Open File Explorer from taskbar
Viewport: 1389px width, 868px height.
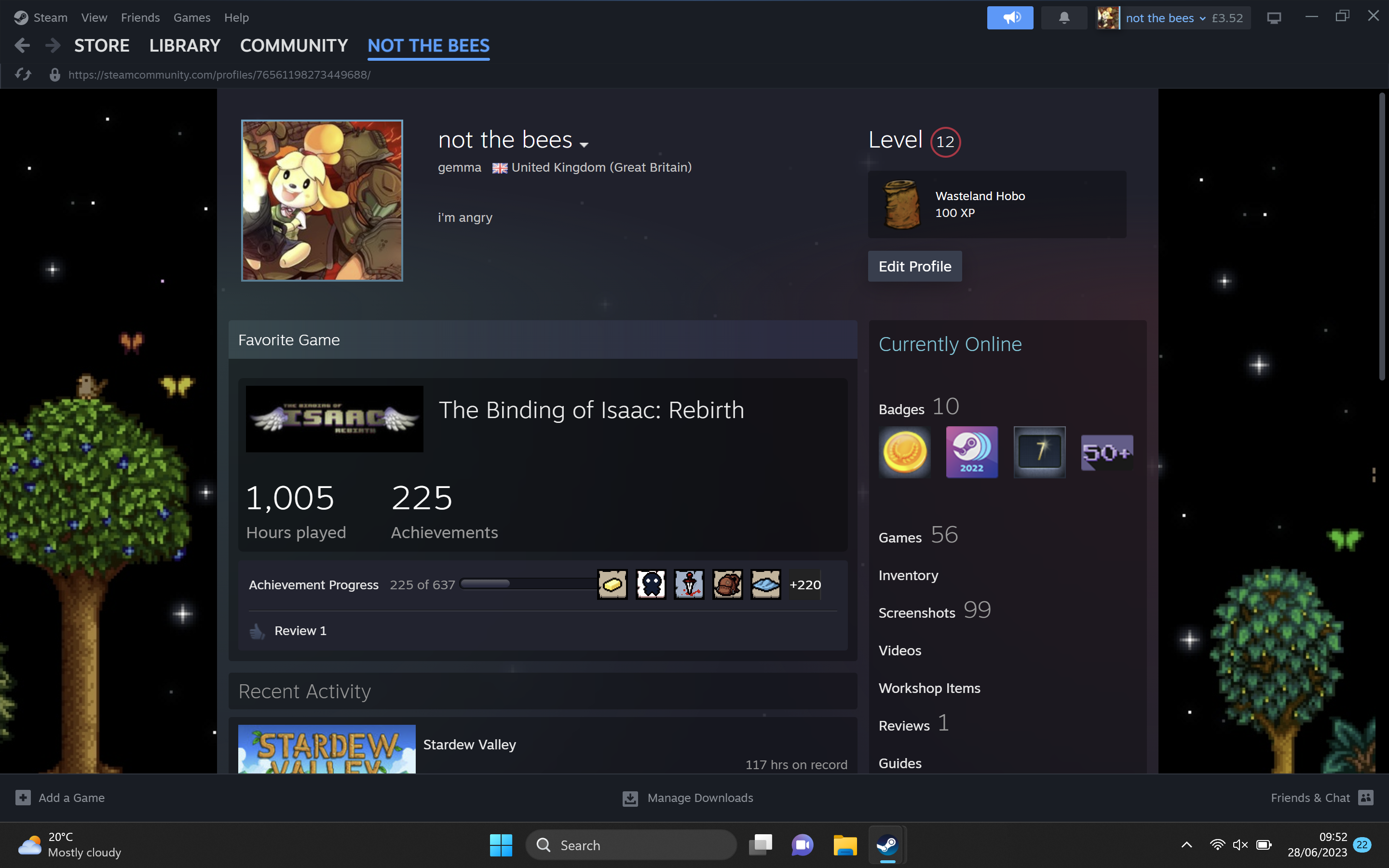coord(845,845)
